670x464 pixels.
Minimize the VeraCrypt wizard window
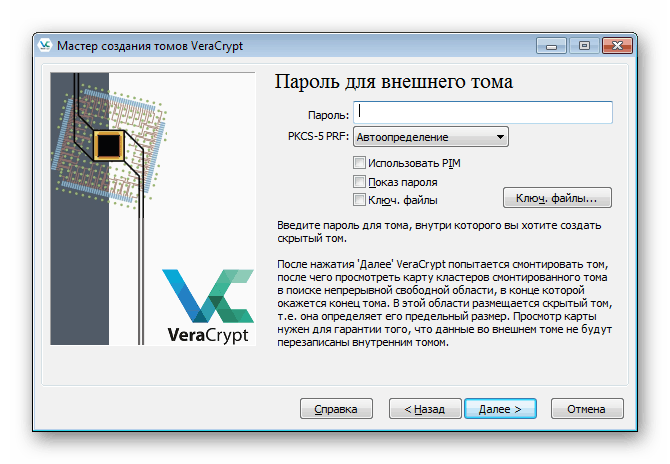552,46
